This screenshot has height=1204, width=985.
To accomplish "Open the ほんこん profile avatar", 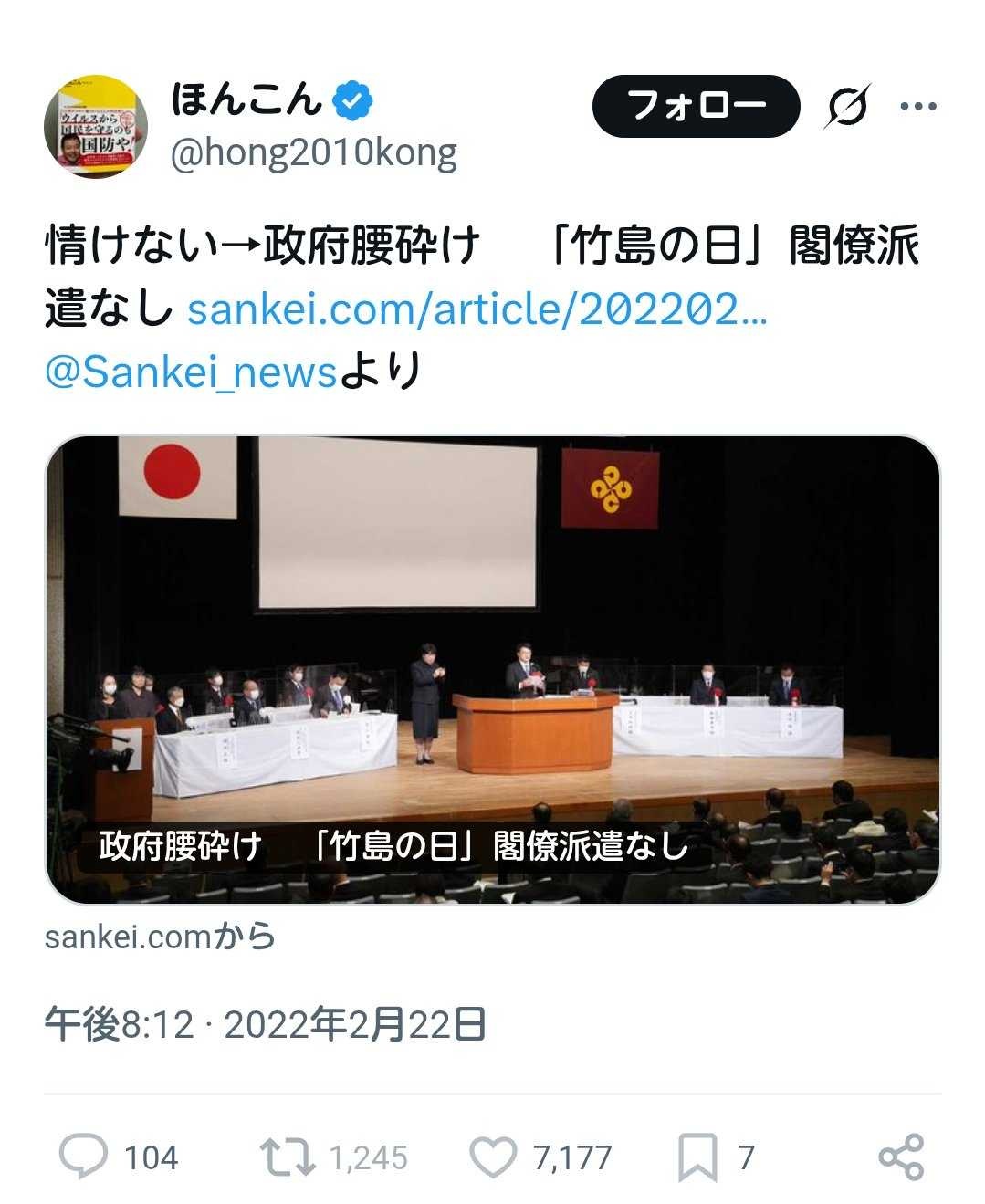I will (x=97, y=126).
